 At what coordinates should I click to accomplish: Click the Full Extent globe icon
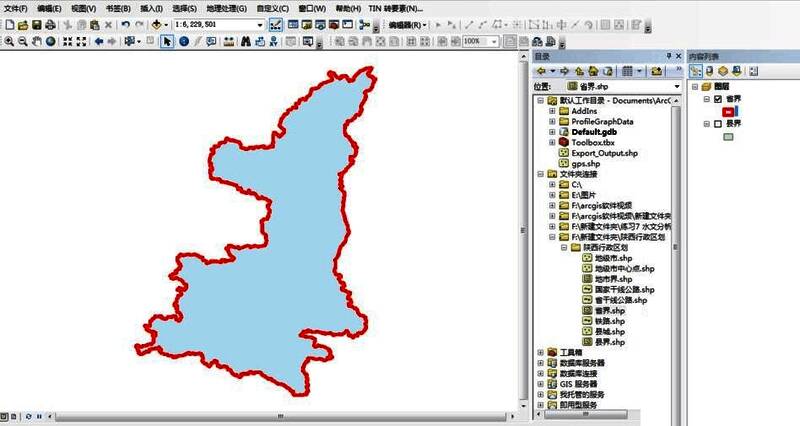coord(52,41)
